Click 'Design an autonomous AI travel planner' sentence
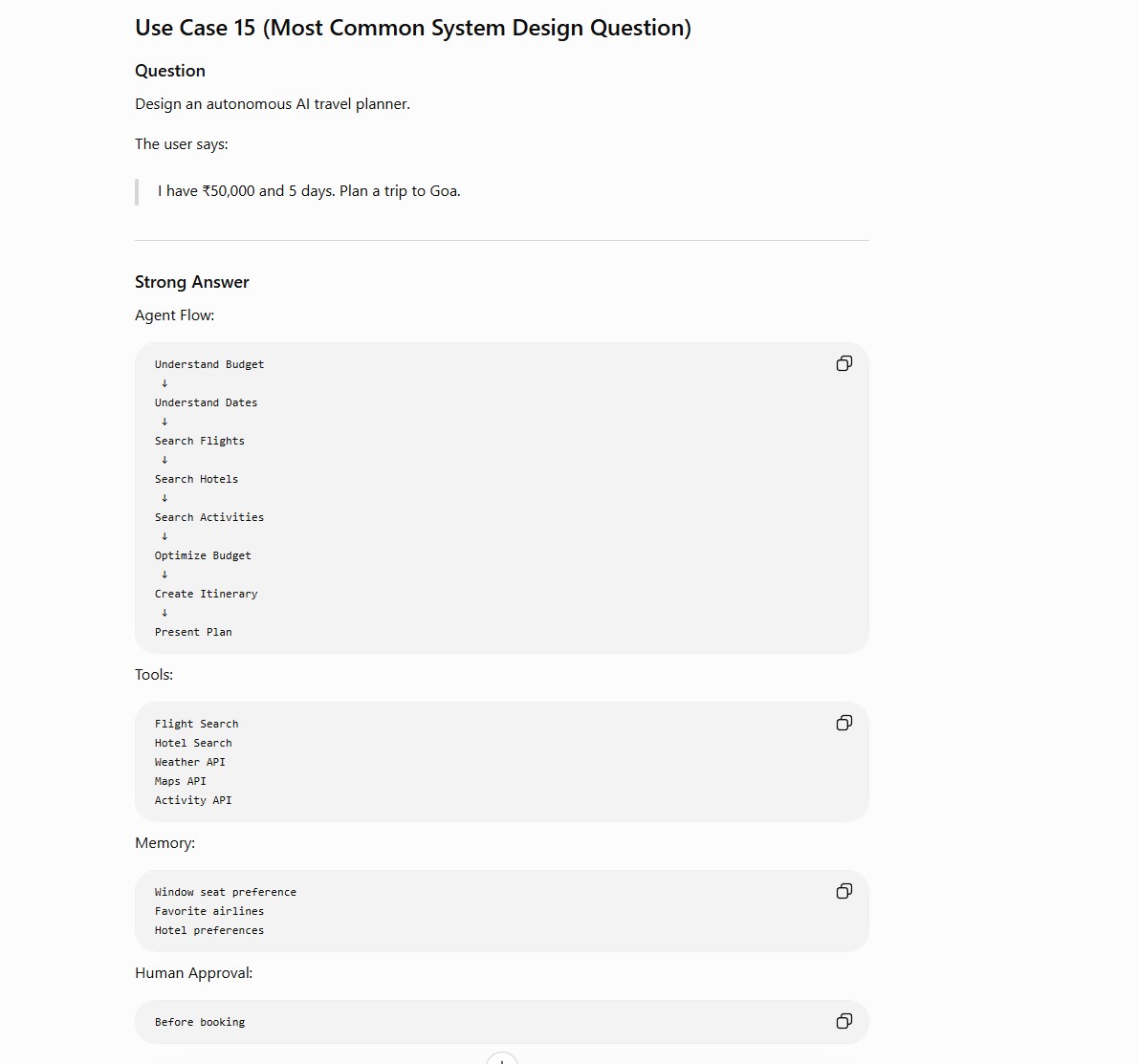Viewport: 1139px width, 1064px height. click(x=273, y=104)
